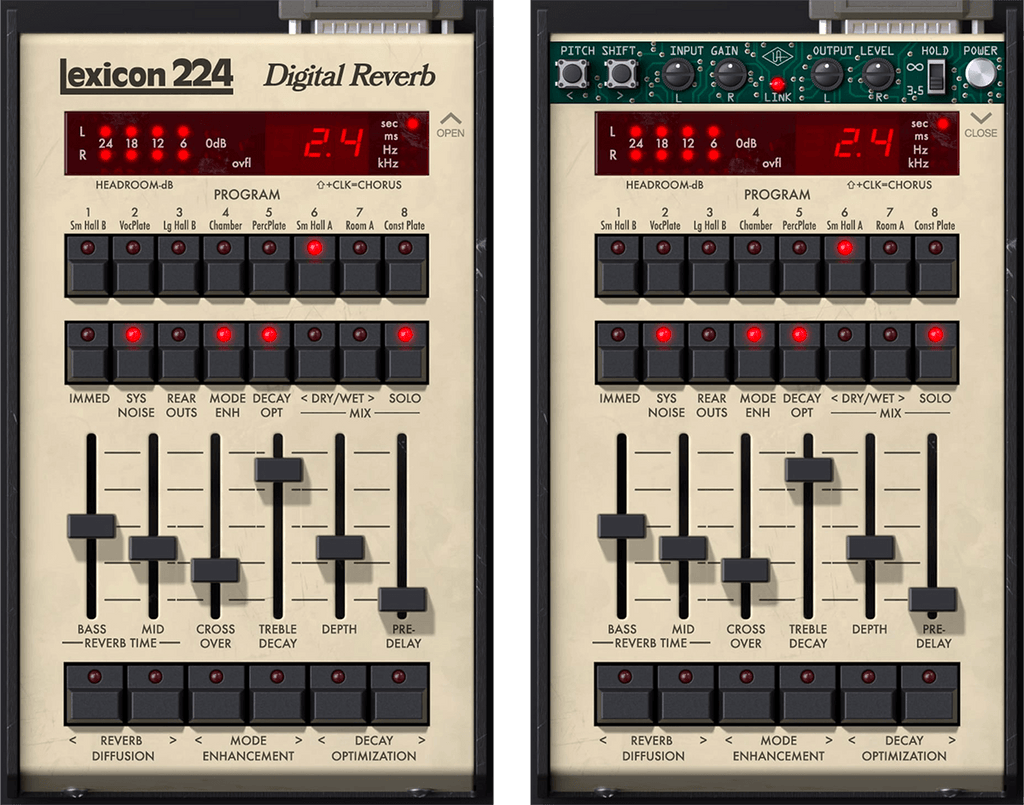
Task: Toggle REAR OUTS button on left unit
Action: point(178,353)
